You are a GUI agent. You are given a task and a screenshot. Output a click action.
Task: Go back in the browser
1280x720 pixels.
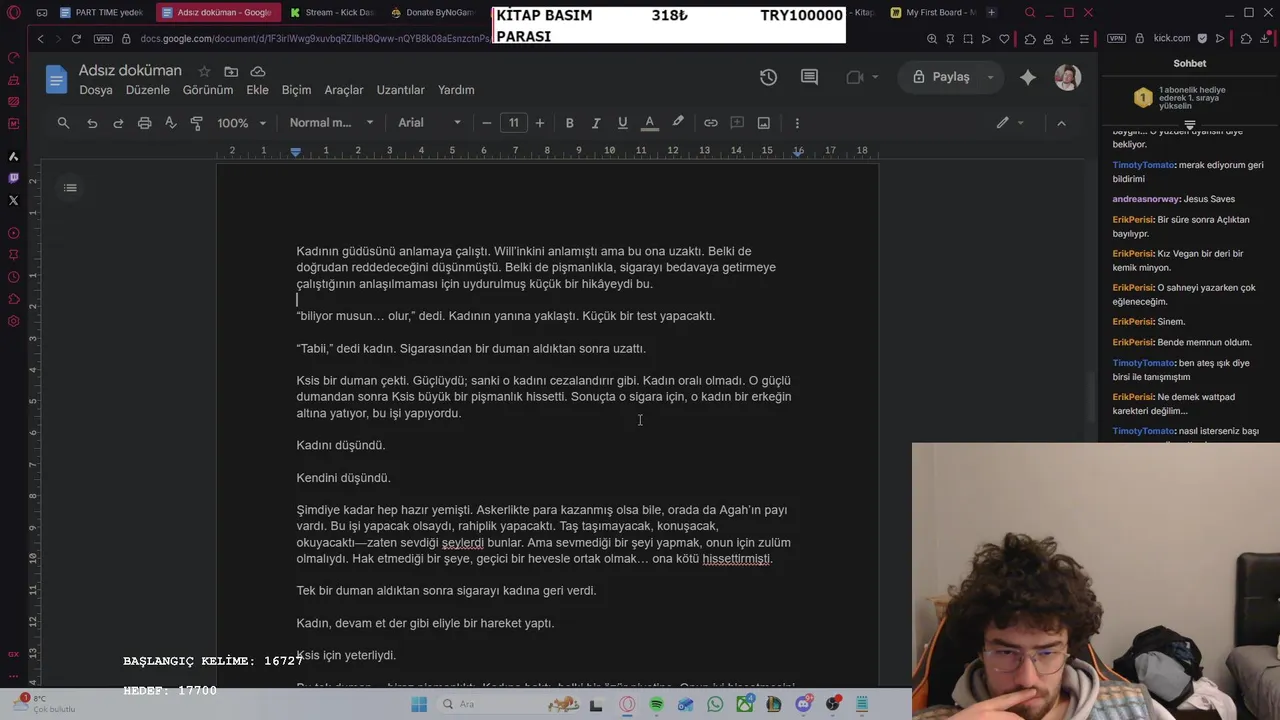pos(40,39)
